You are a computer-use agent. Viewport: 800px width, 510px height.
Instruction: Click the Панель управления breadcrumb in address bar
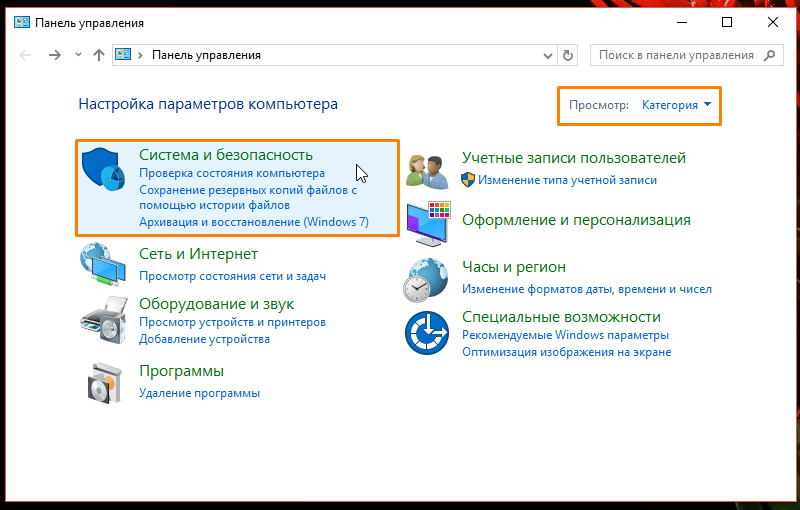click(206, 55)
